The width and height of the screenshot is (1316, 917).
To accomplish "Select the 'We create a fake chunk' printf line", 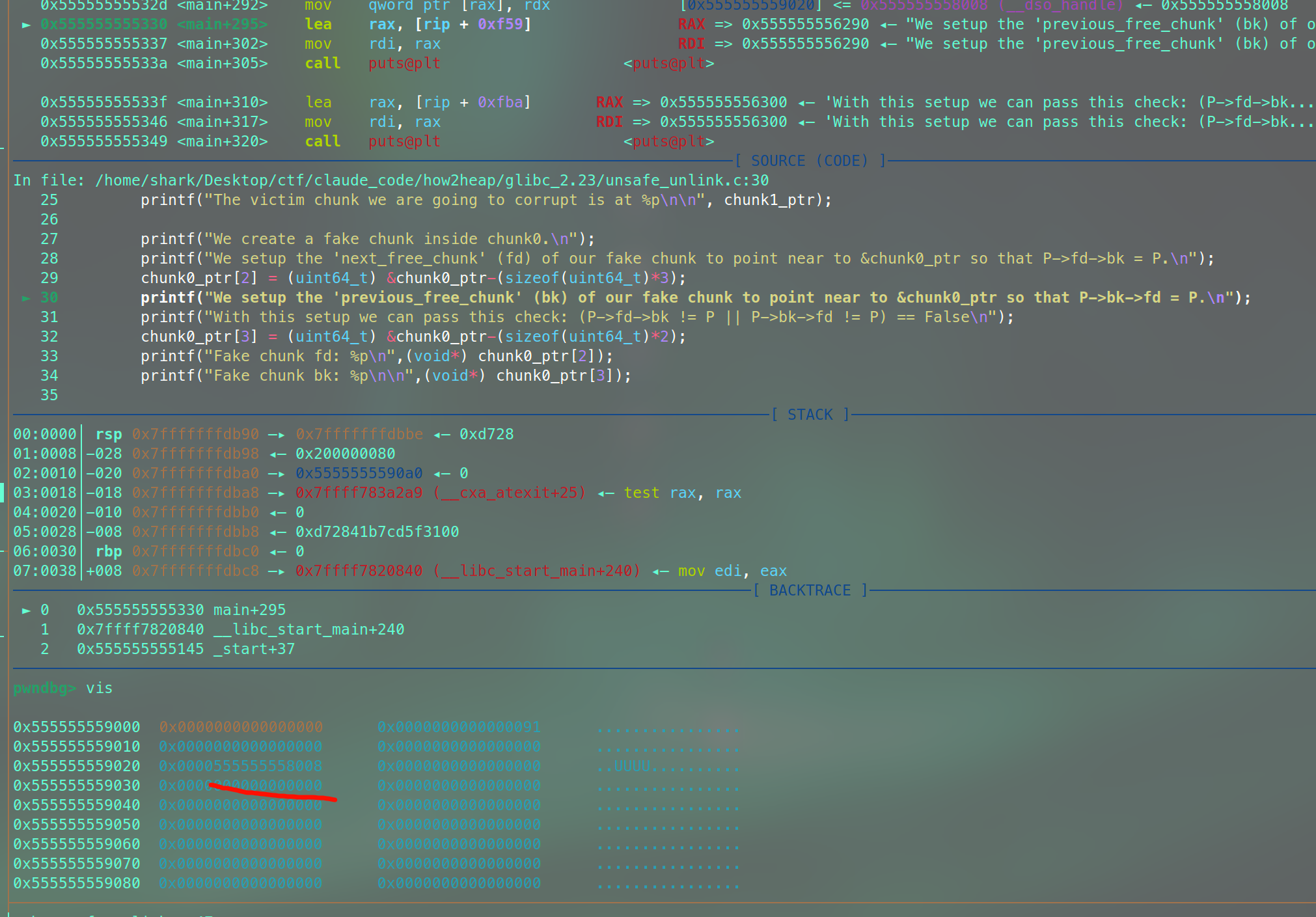I will pyautogui.click(x=368, y=239).
